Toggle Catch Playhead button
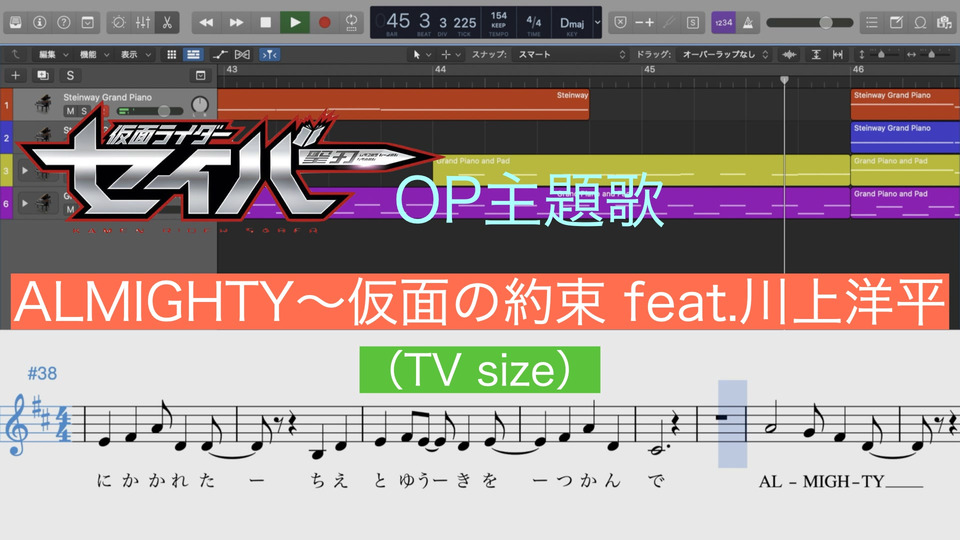Image resolution: width=960 pixels, height=540 pixels. coord(269,54)
